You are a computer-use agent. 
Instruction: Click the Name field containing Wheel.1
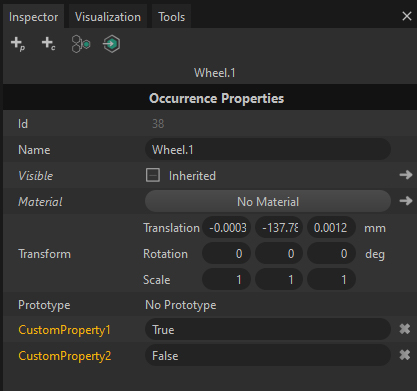pyautogui.click(x=268, y=149)
